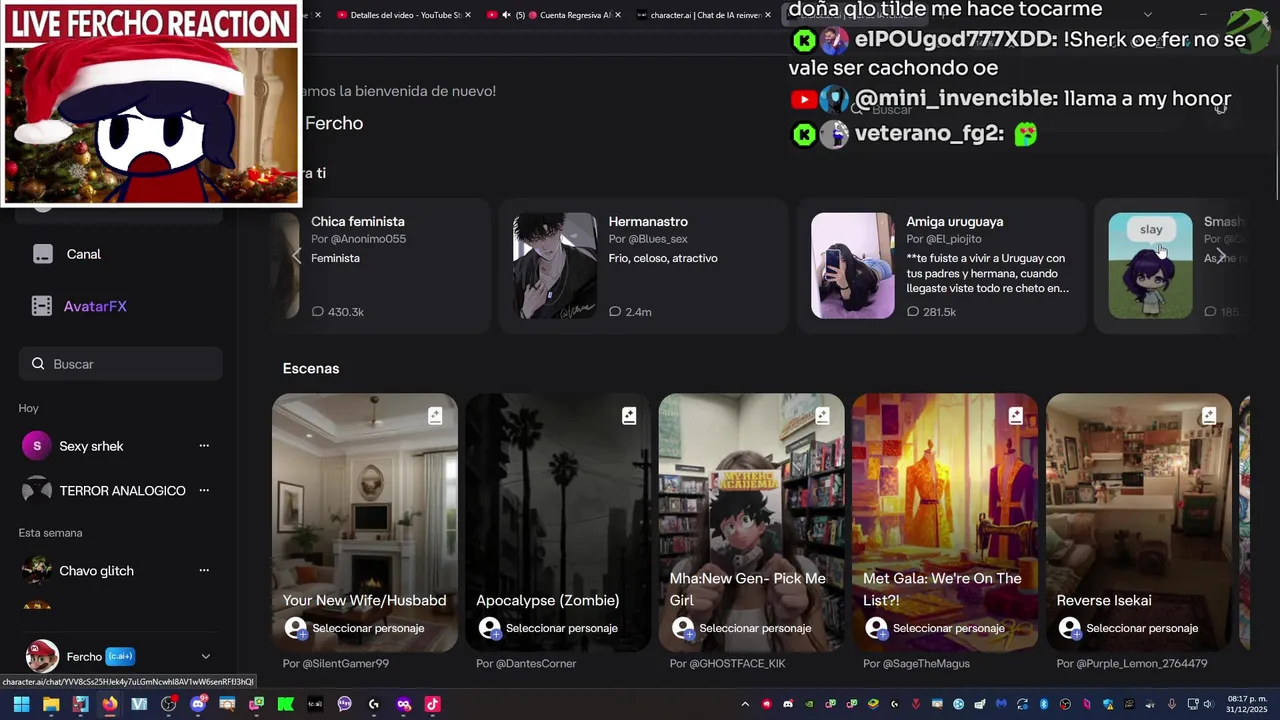Select character for Met Gala scene
Screen dimensions: 1280x720
935,628
